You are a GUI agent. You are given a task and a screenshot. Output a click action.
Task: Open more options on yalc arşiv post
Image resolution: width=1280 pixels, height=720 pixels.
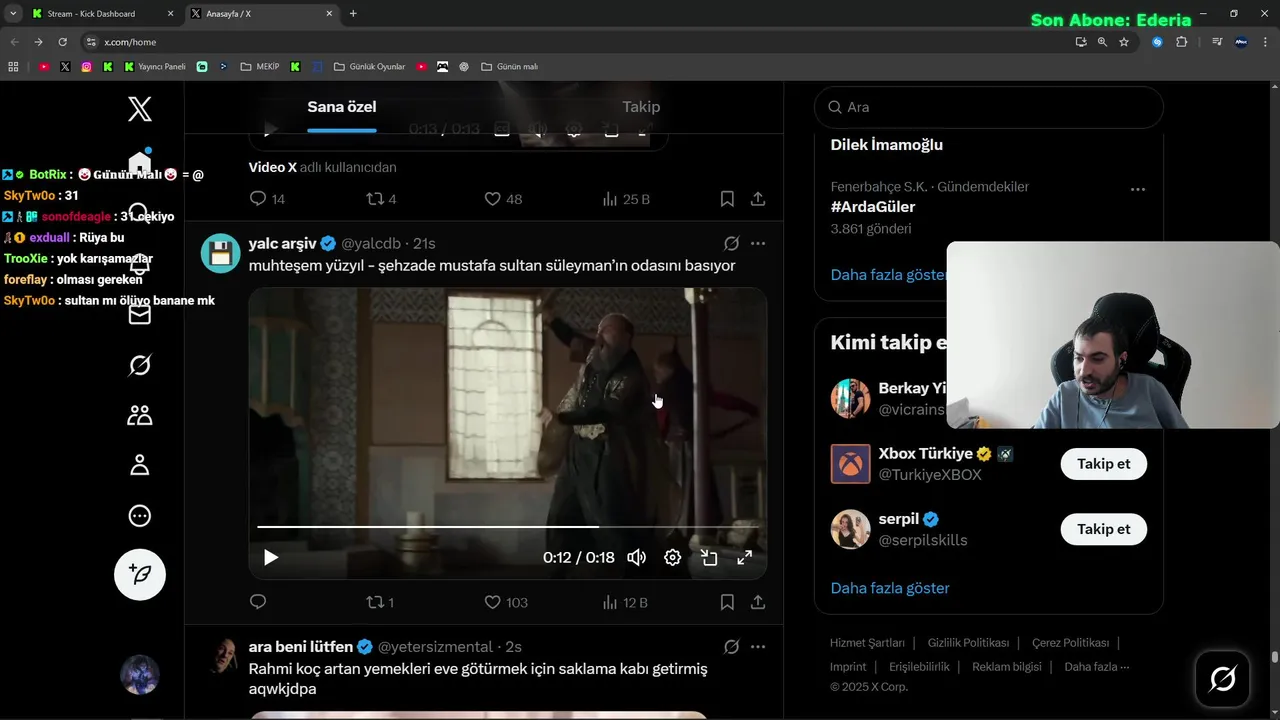pos(758,243)
